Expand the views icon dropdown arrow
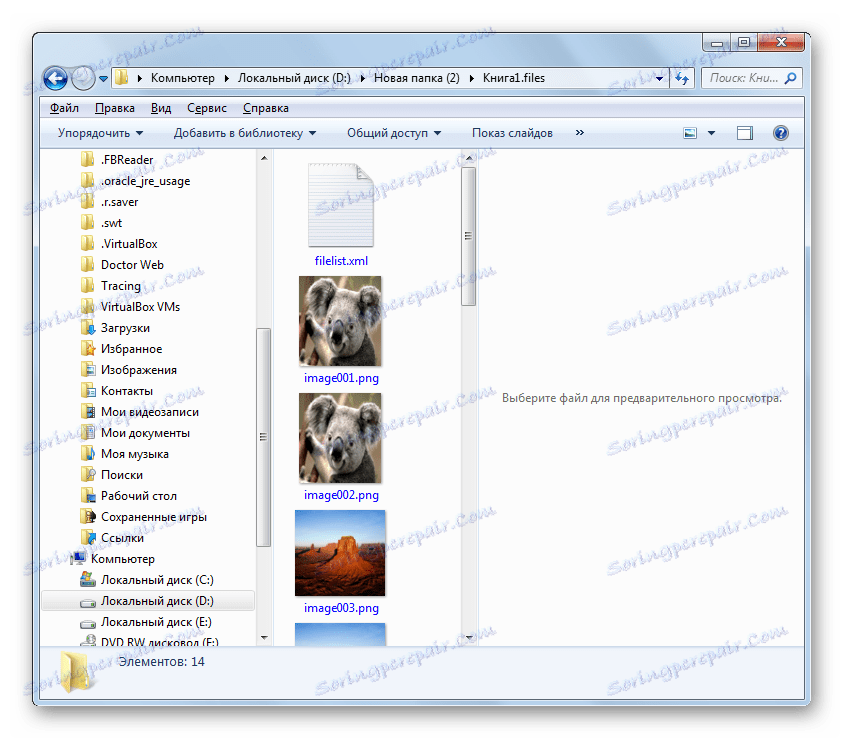Image resolution: width=844 pixels, height=739 pixels. point(712,132)
